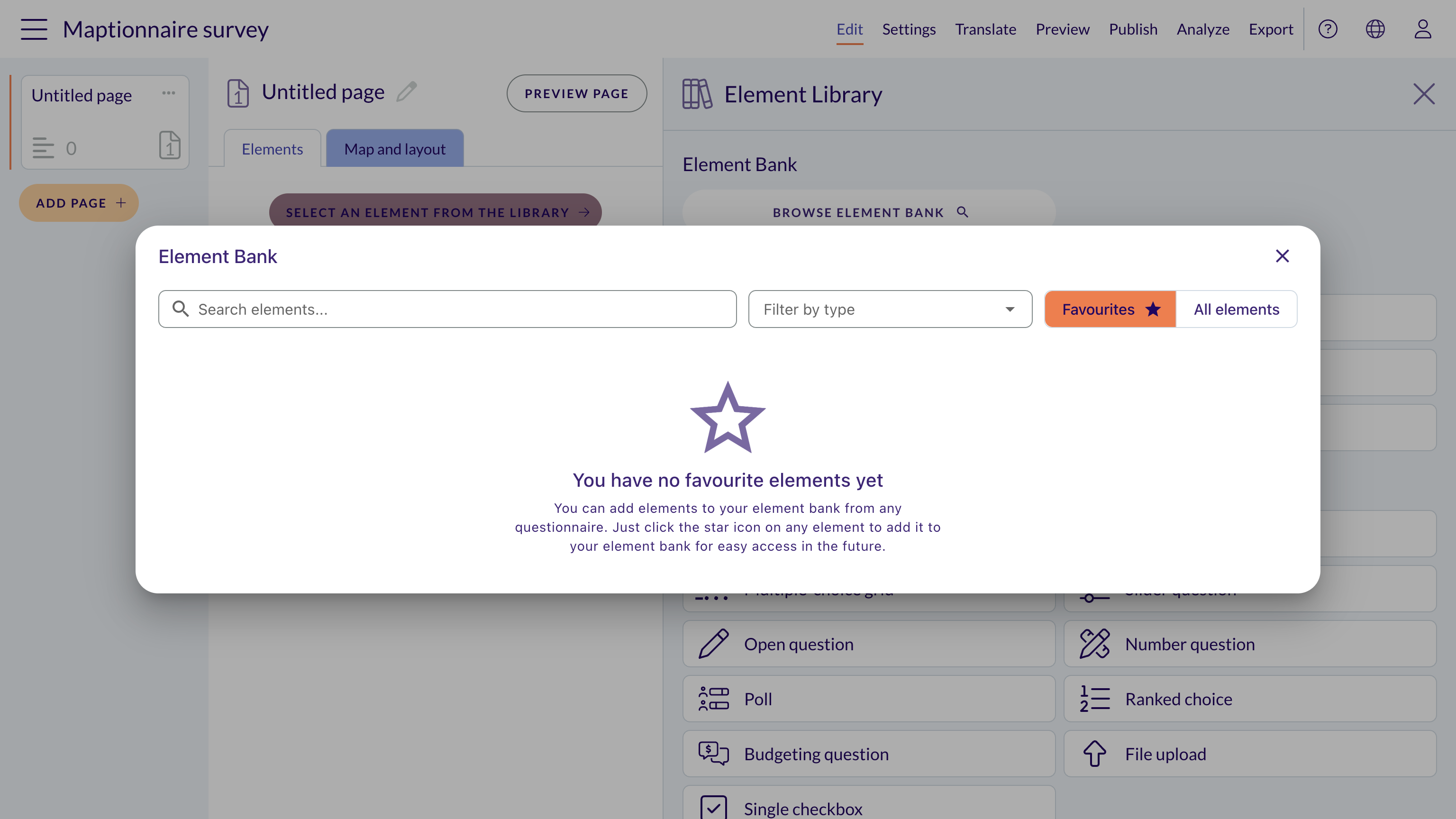This screenshot has height=819, width=1456.
Task: Switch to the Map and layout tab
Action: (395, 149)
